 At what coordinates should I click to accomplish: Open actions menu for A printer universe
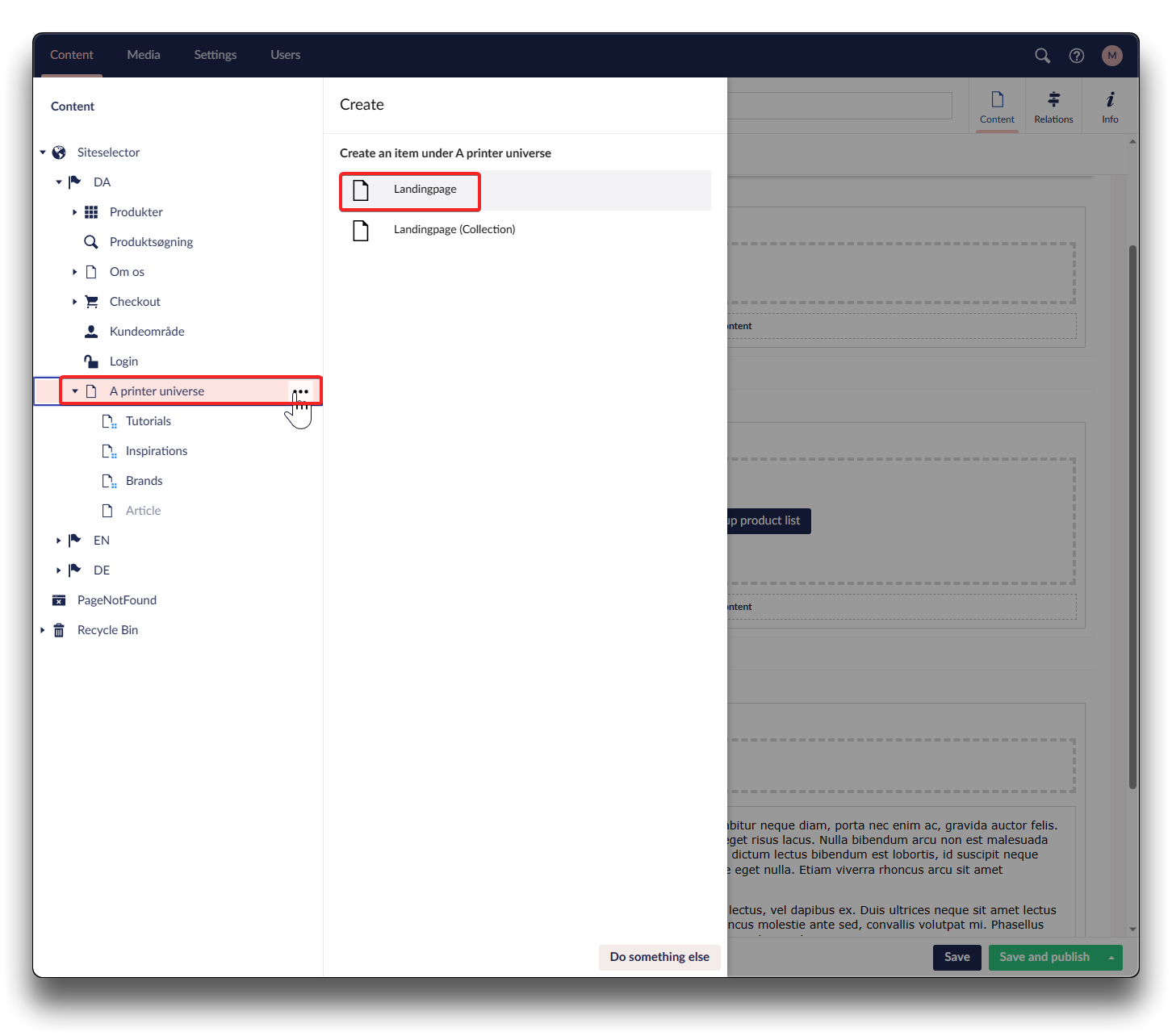(300, 391)
